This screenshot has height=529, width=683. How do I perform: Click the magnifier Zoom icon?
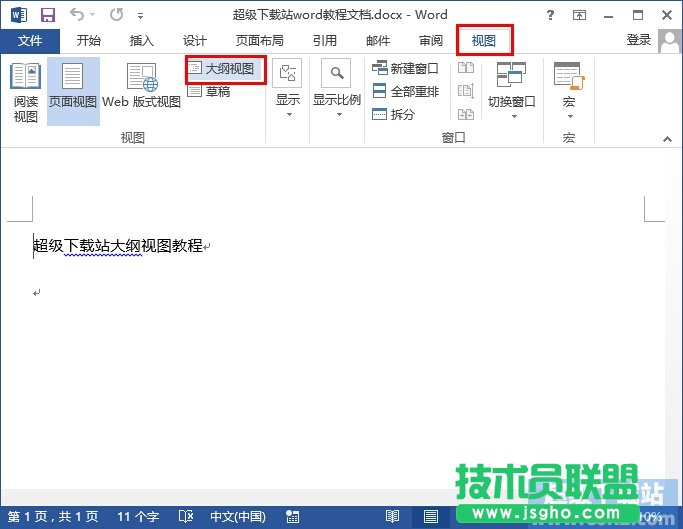[x=336, y=73]
